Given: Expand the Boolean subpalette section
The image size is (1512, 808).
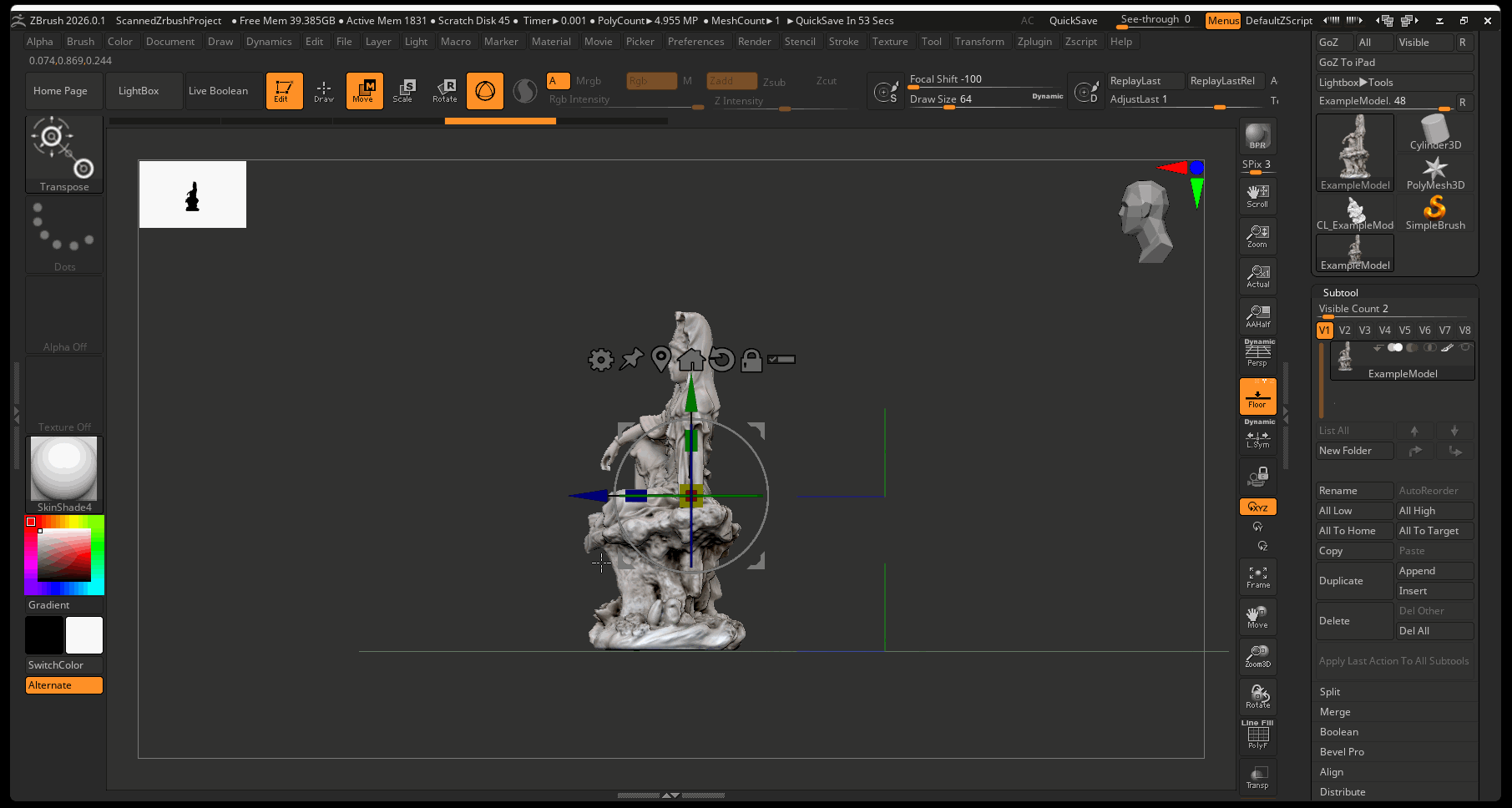Looking at the screenshot, I should pyautogui.click(x=1338, y=732).
